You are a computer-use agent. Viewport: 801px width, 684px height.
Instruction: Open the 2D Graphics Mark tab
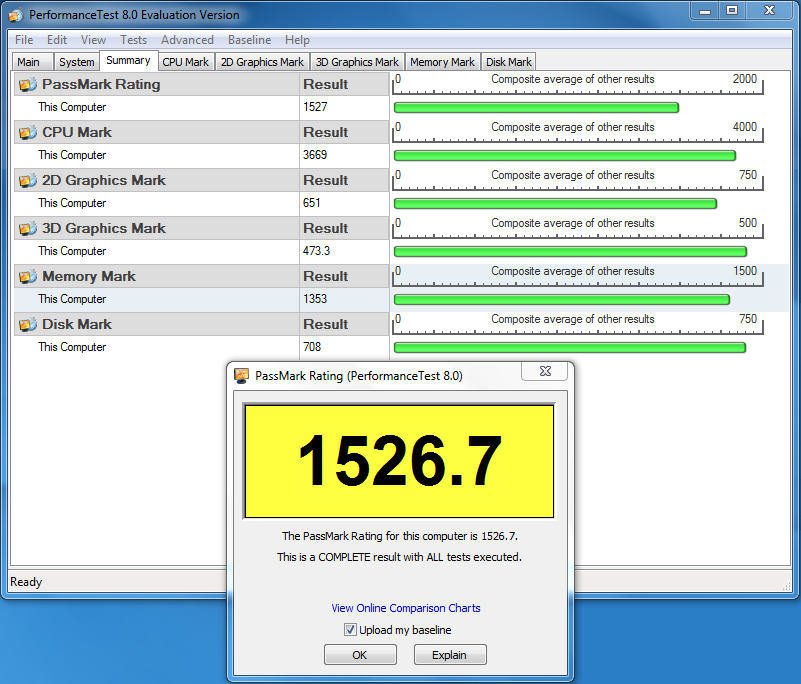[x=263, y=62]
